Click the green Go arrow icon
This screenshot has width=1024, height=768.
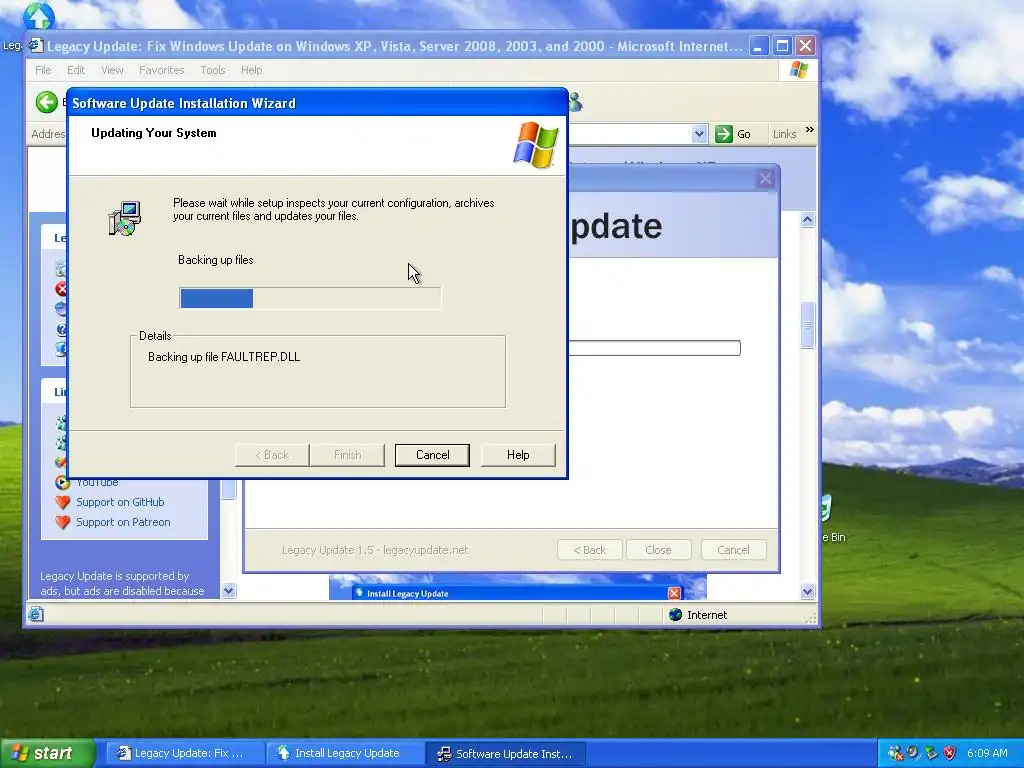724,134
